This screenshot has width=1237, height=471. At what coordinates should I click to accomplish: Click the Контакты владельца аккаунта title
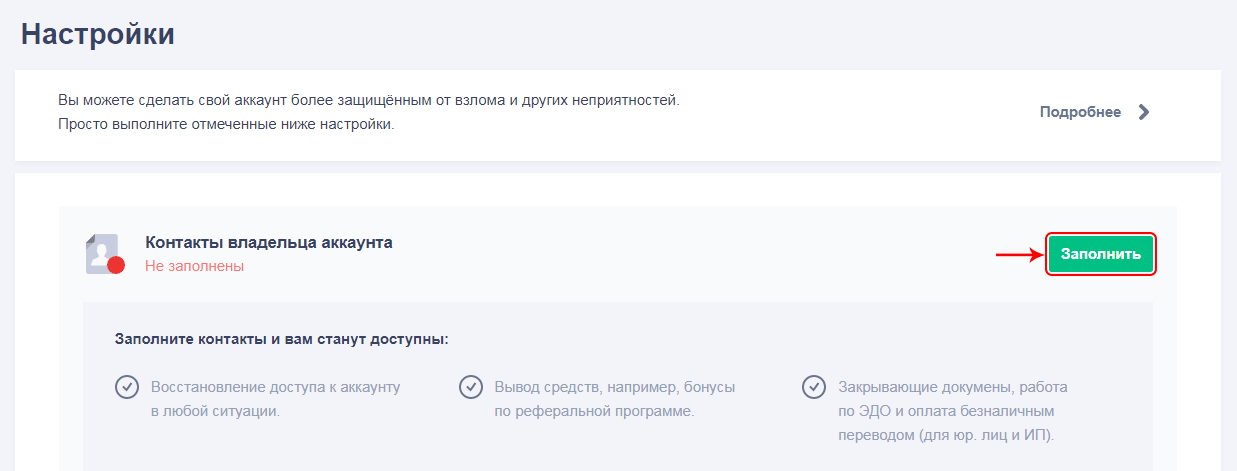269,242
